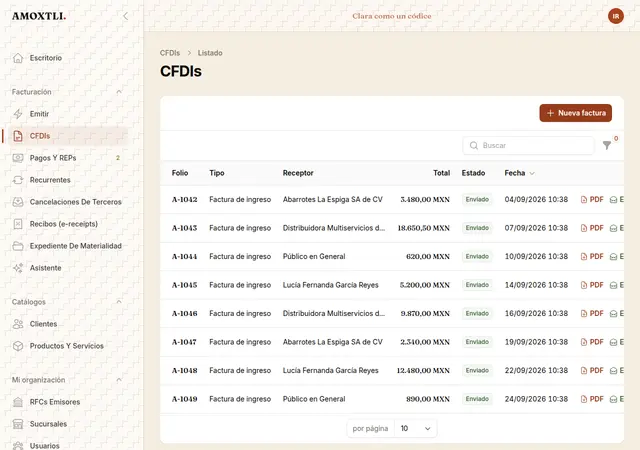640x450 pixels.
Task: Click the Expediente De Materialidad folder icon
Action: (18, 246)
